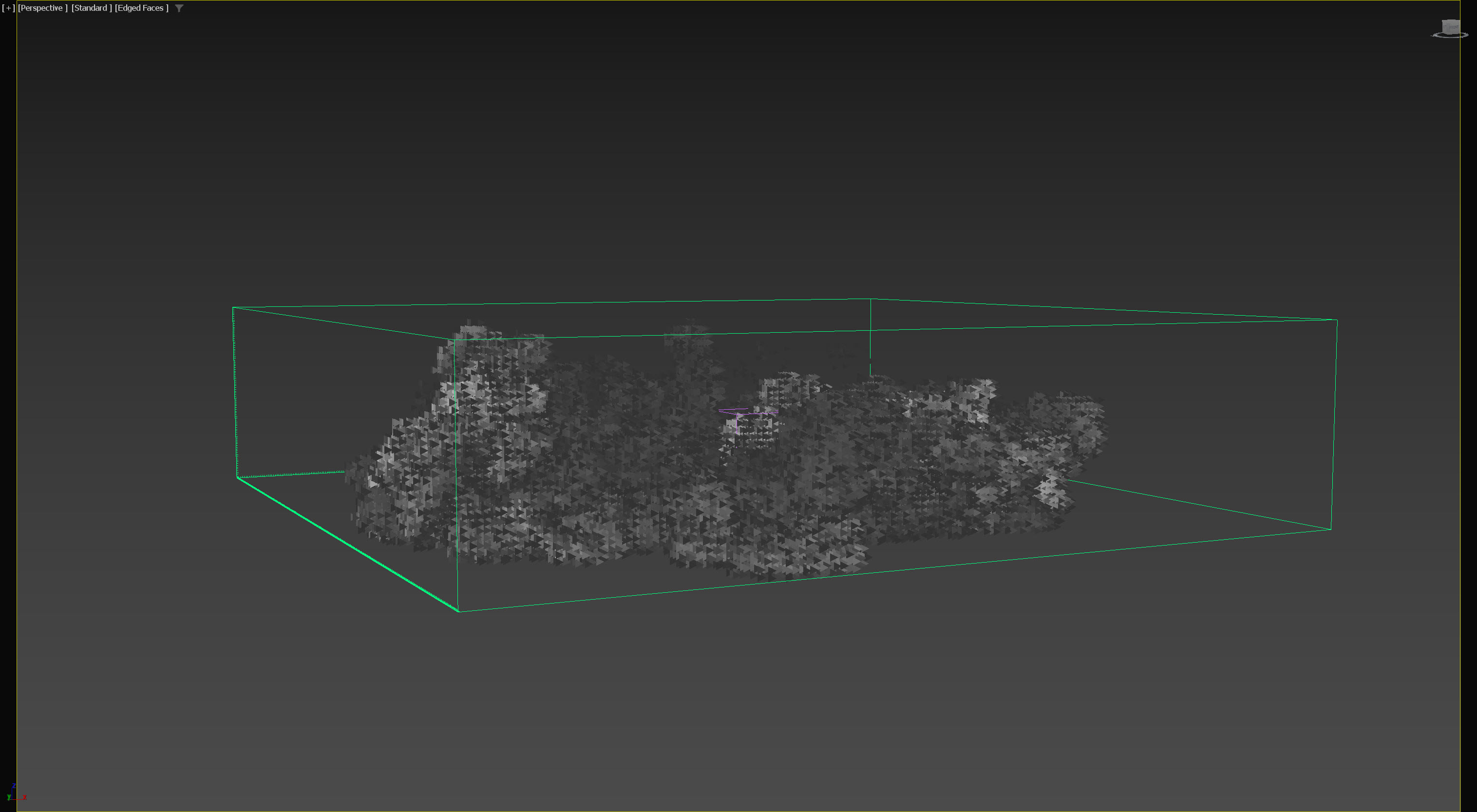The width and height of the screenshot is (1477, 812).
Task: Open the Perspective point-of-view menu
Action: click(42, 8)
